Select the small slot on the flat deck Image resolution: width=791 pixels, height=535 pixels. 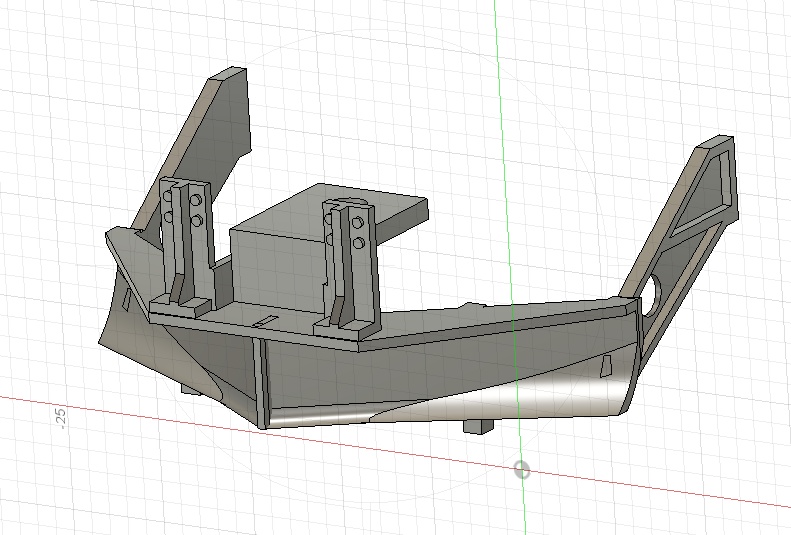[x=265, y=322]
